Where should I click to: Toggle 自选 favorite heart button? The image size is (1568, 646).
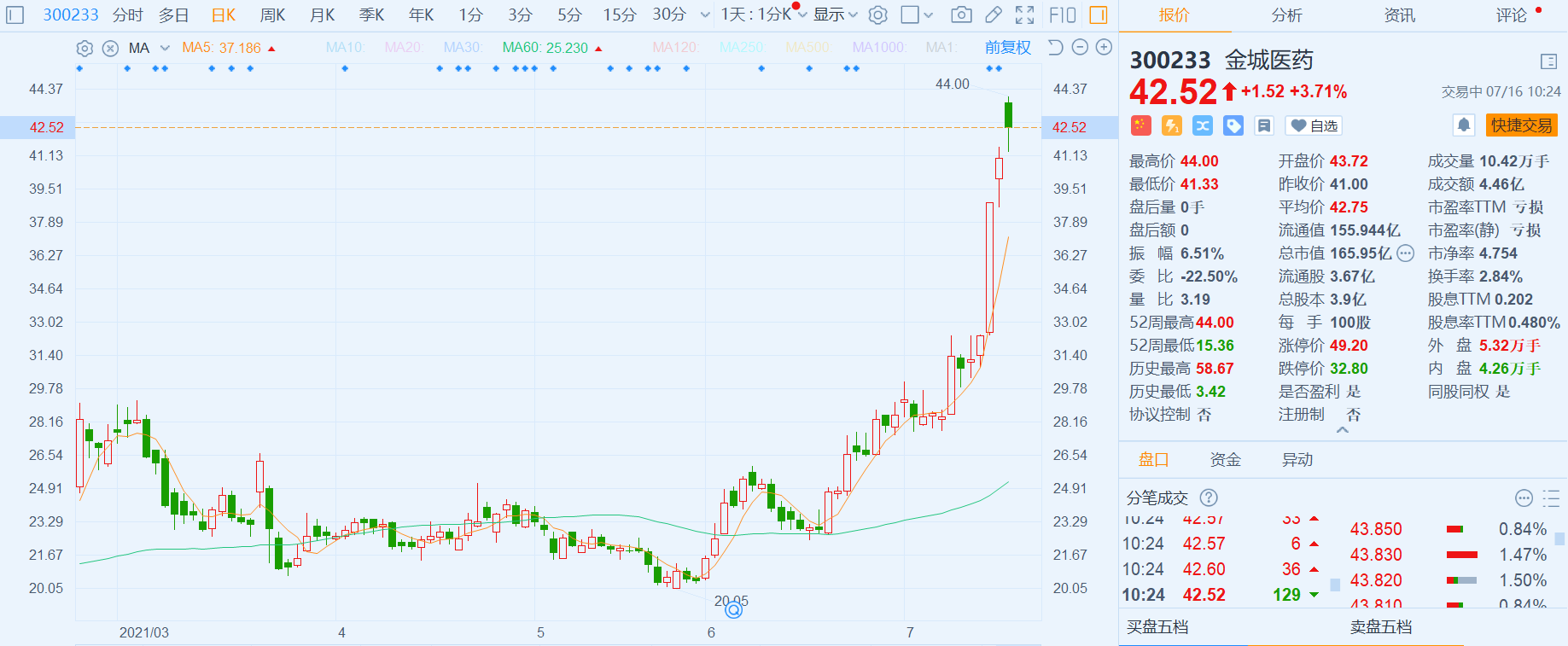1314,126
